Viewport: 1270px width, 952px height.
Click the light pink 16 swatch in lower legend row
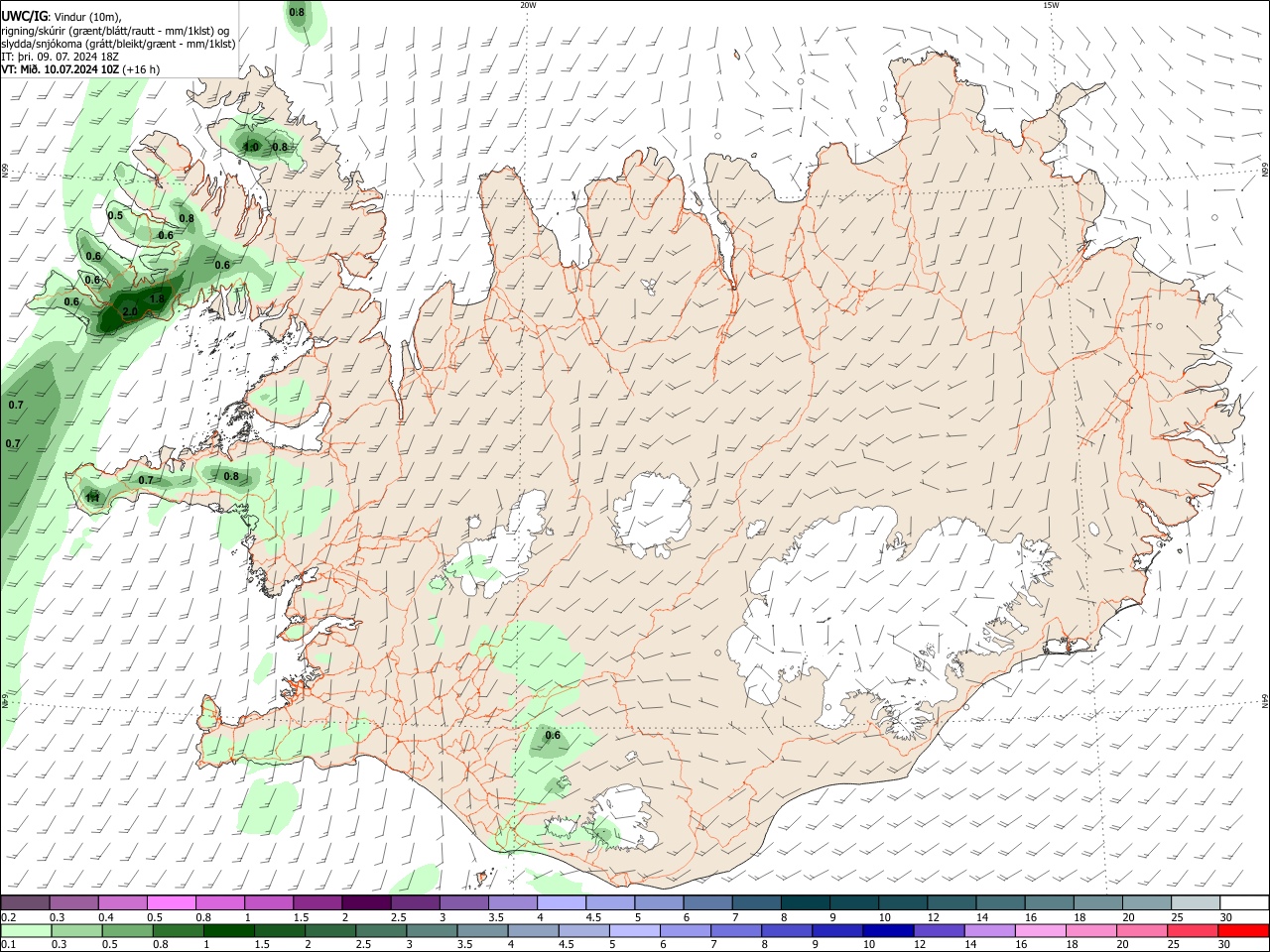pyautogui.click(x=1040, y=931)
